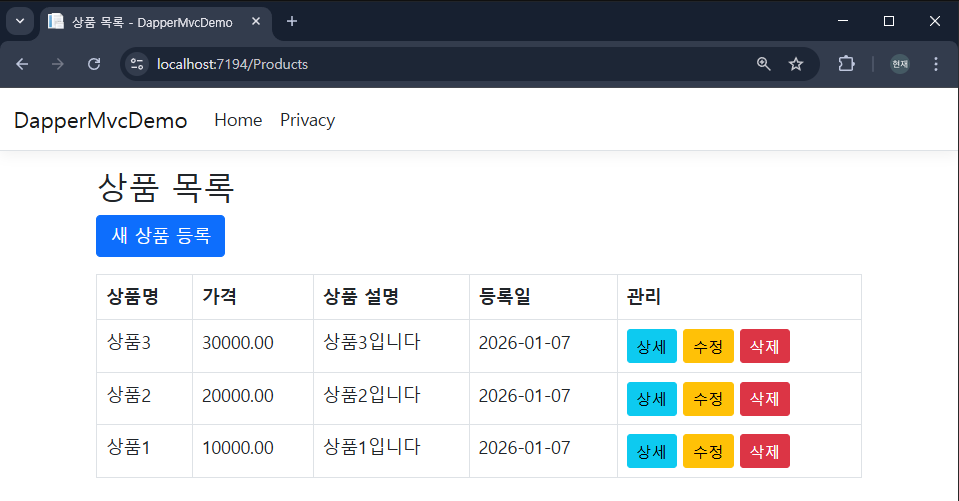Bookmark this page with star icon
959x501 pixels.
(x=796, y=64)
